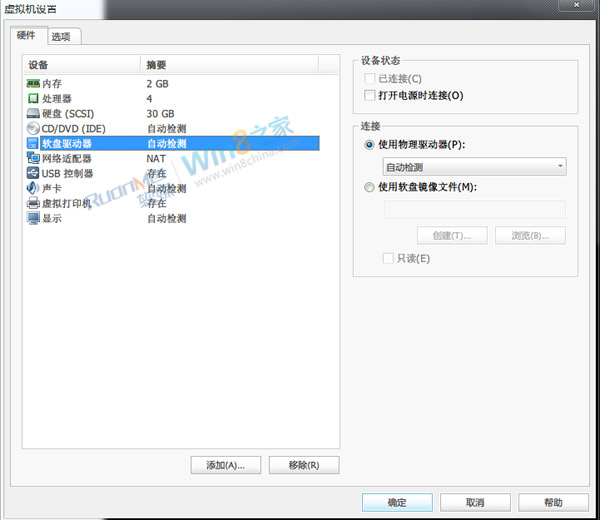Click the 30 GB hard disk summary
Image resolution: width=600 pixels, height=520 pixels.
pyautogui.click(x=160, y=114)
